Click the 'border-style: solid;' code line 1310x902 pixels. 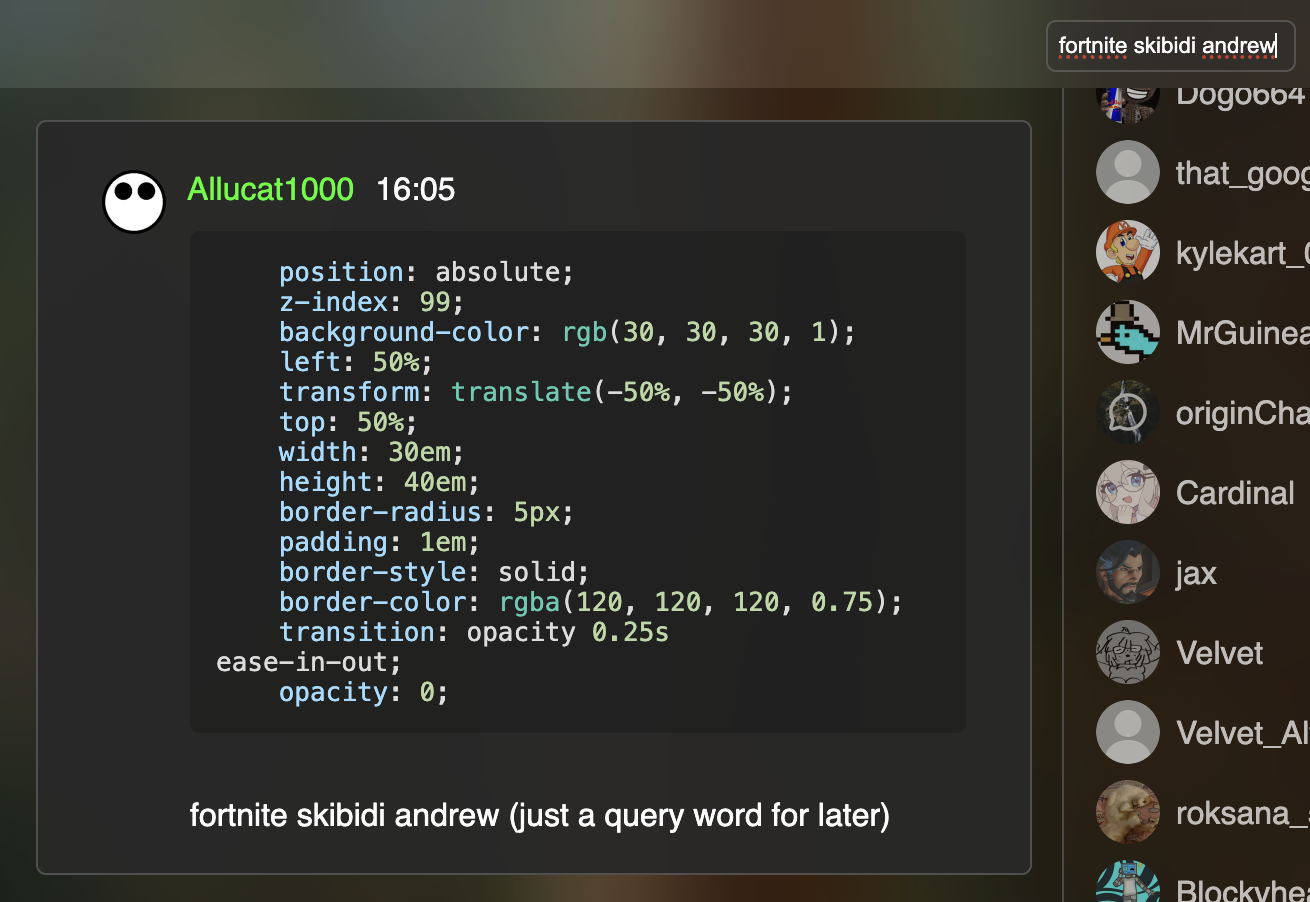[x=435, y=572]
